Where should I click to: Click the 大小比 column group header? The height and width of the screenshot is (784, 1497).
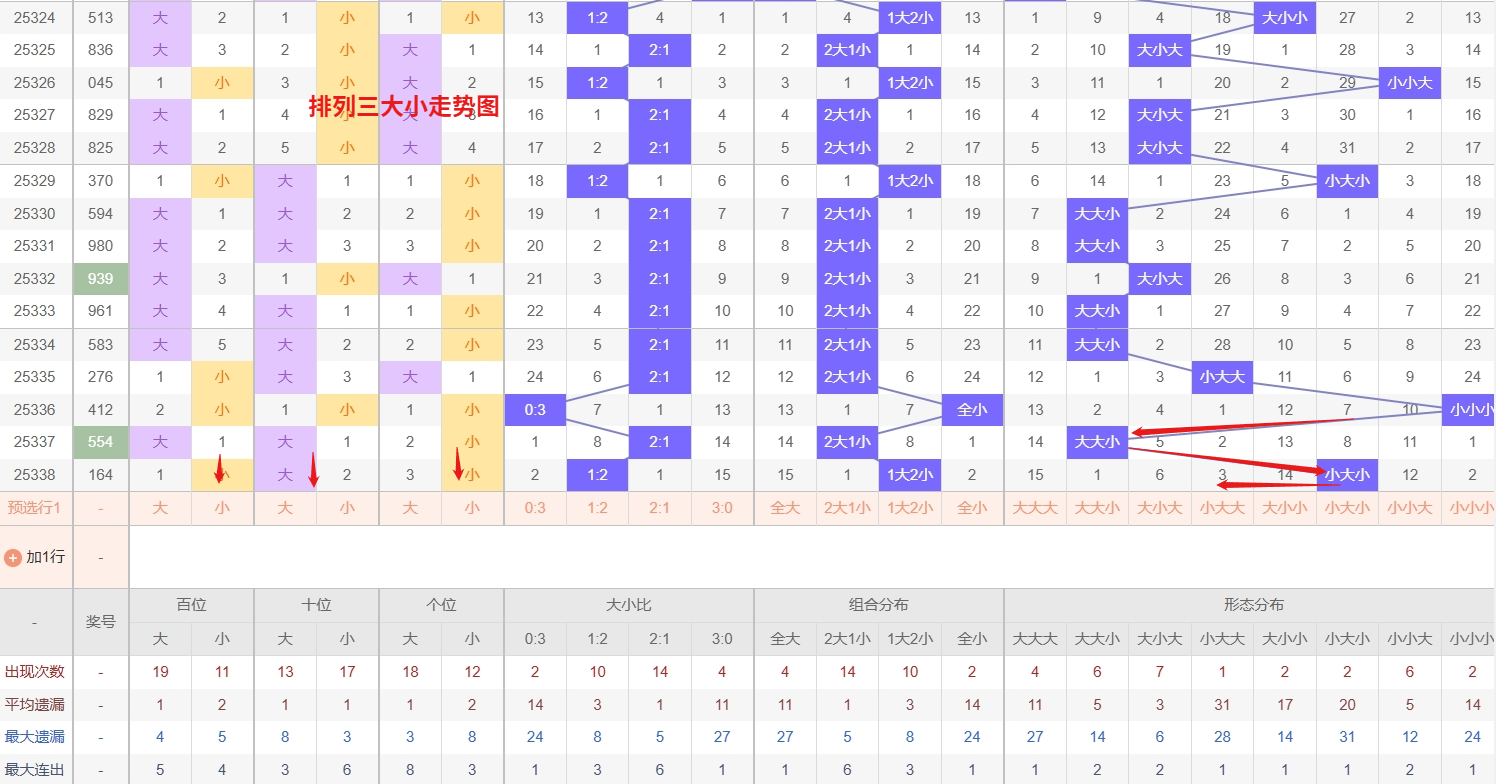point(628,605)
